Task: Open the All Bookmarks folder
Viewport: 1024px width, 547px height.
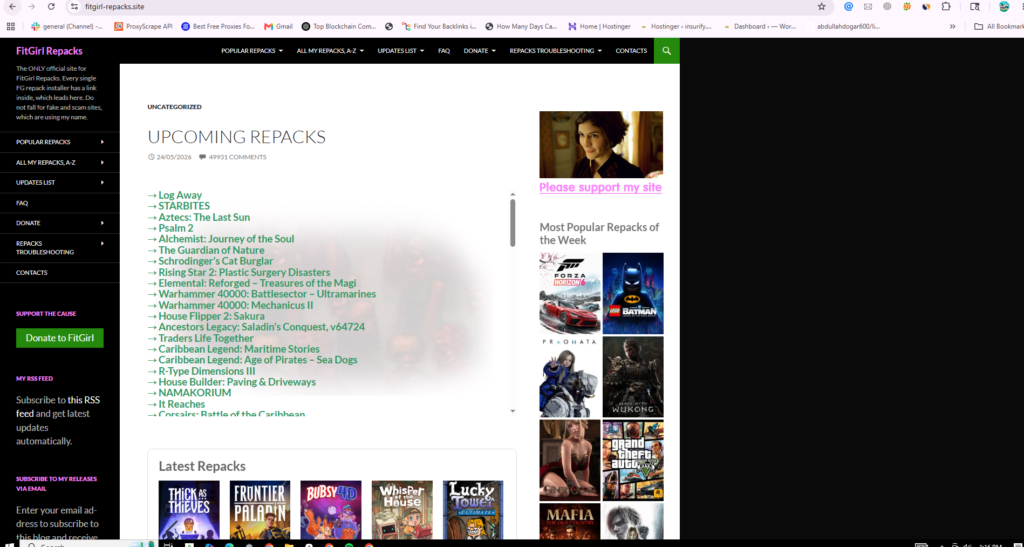Action: (999, 27)
